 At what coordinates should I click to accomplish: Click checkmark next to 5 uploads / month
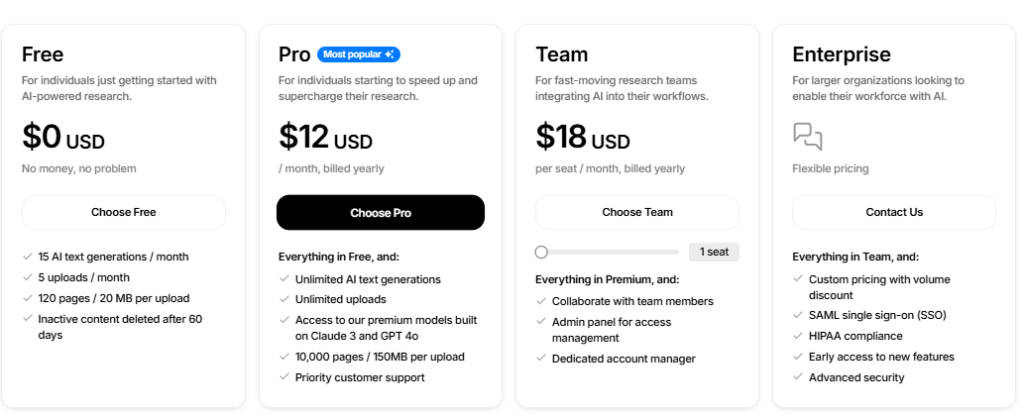[x=27, y=277]
